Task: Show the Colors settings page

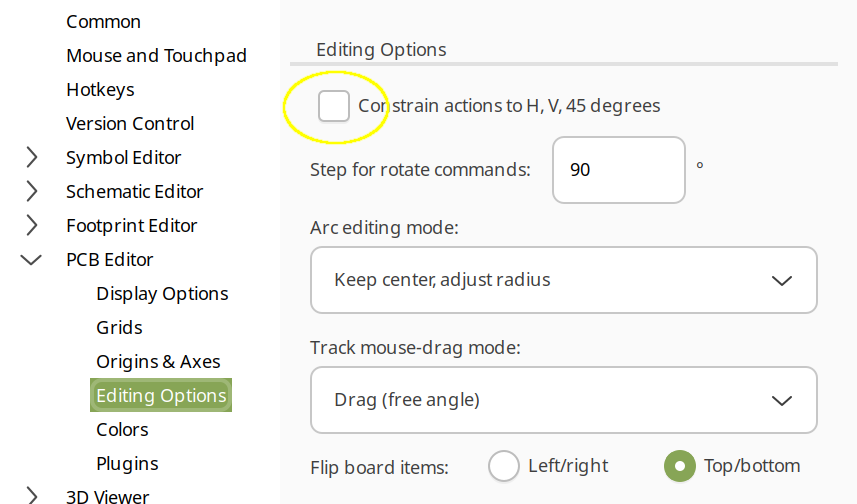Action: (122, 429)
